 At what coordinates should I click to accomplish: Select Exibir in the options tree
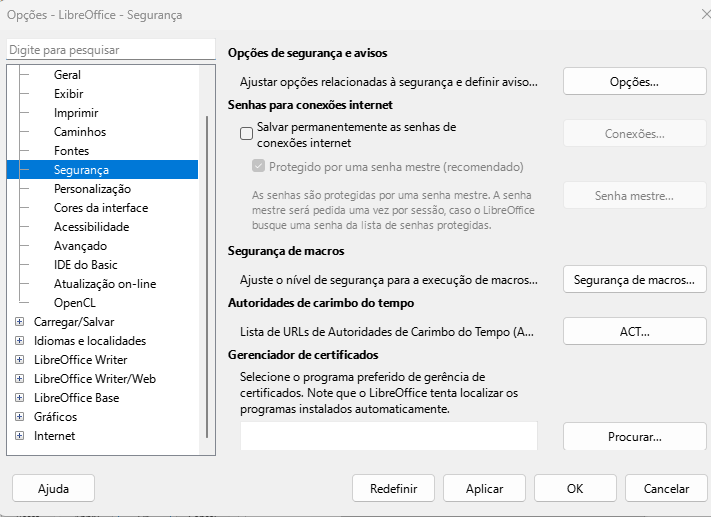click(68, 94)
